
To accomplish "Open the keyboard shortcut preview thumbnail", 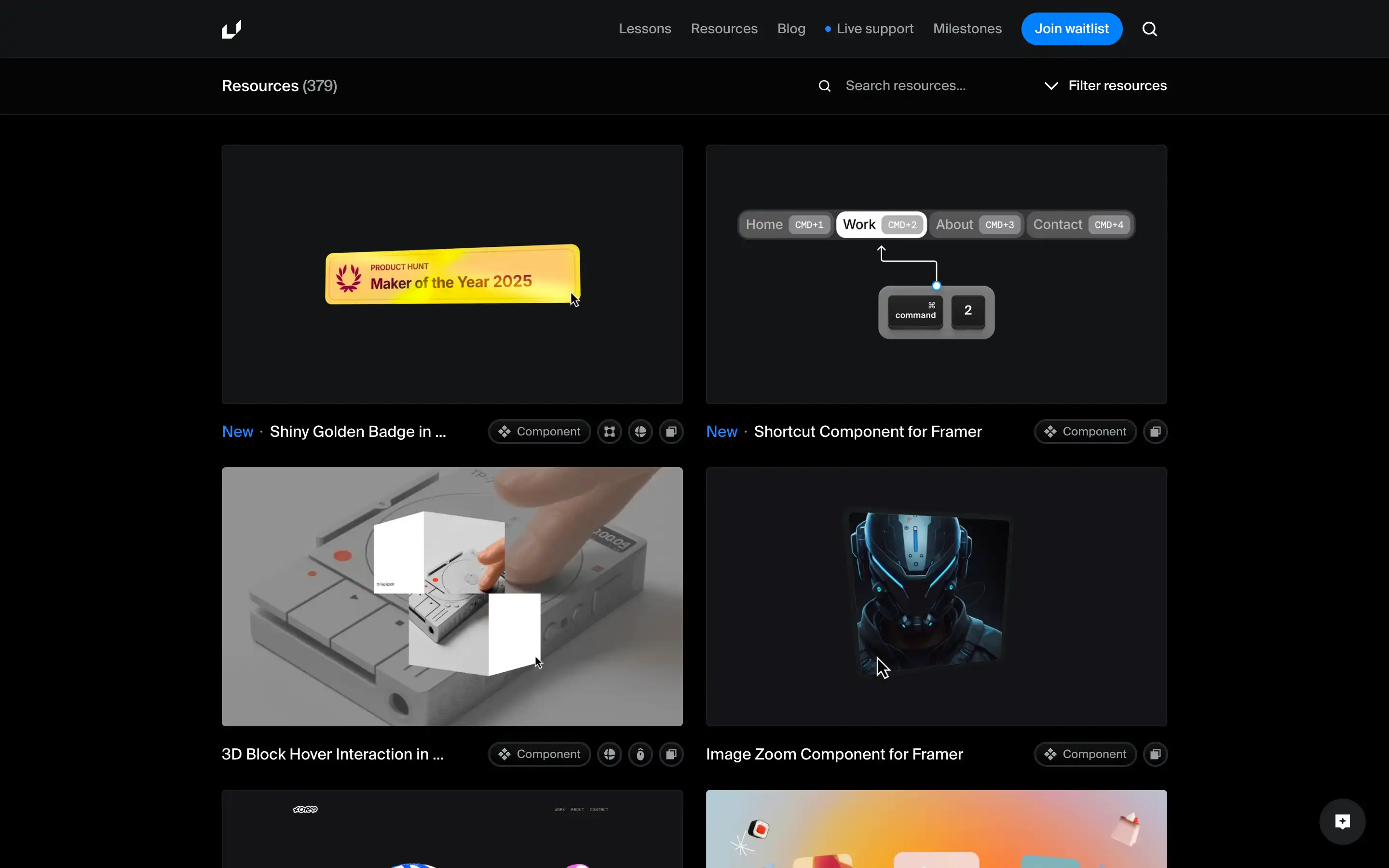I will coord(936,274).
